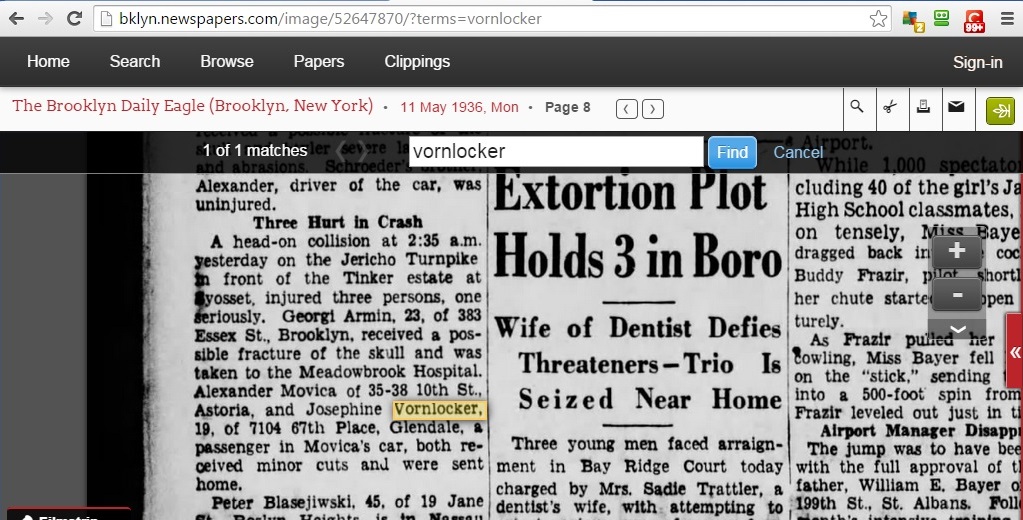
Task: Open the Browse menu item
Action: pyautogui.click(x=227, y=62)
